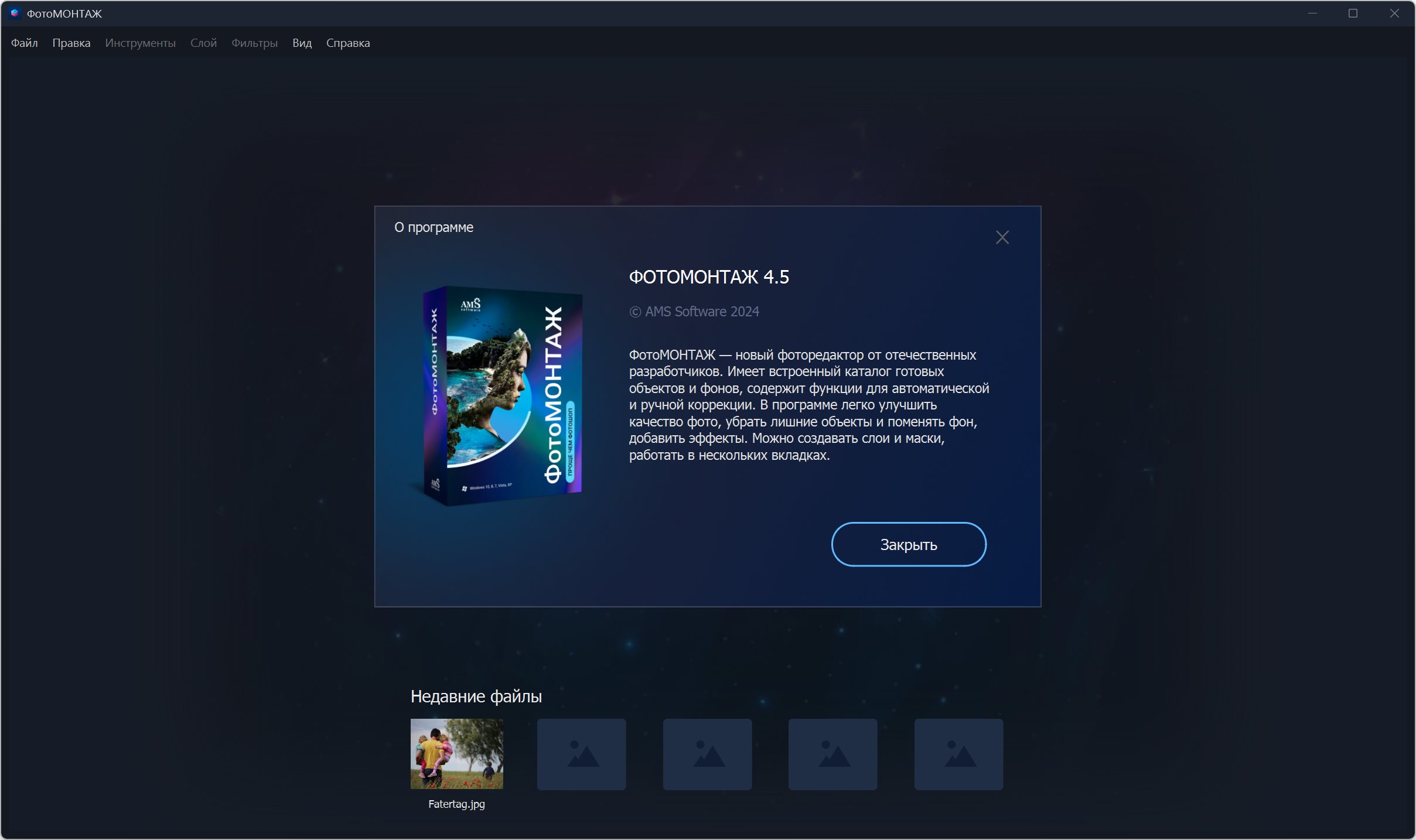The height and width of the screenshot is (840, 1416).
Task: Maximize the ФотоМОНТАЖ window
Action: [x=1353, y=13]
